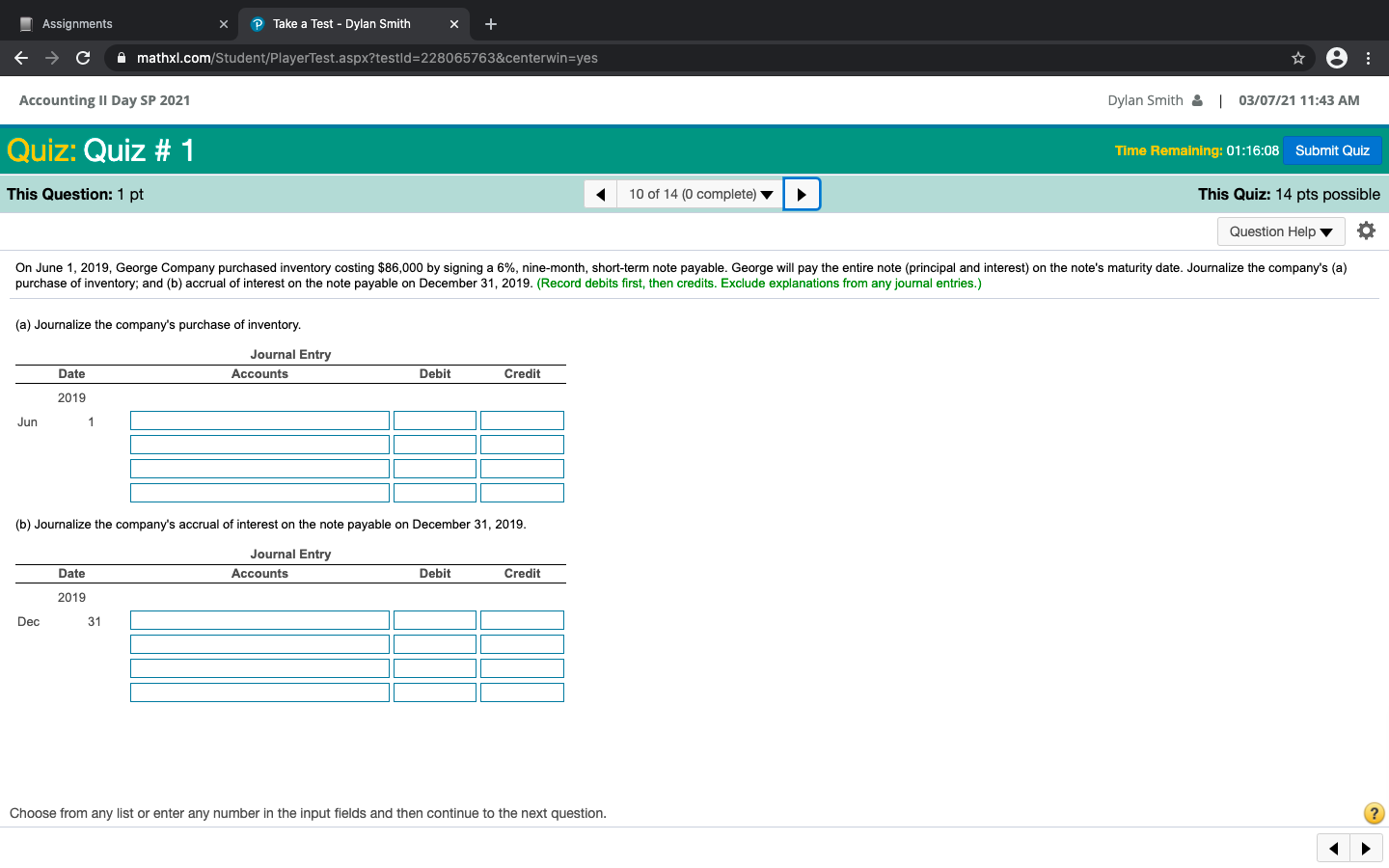The height and width of the screenshot is (868, 1389).
Task: Select first account field for Dec 31 entry
Action: 259,620
